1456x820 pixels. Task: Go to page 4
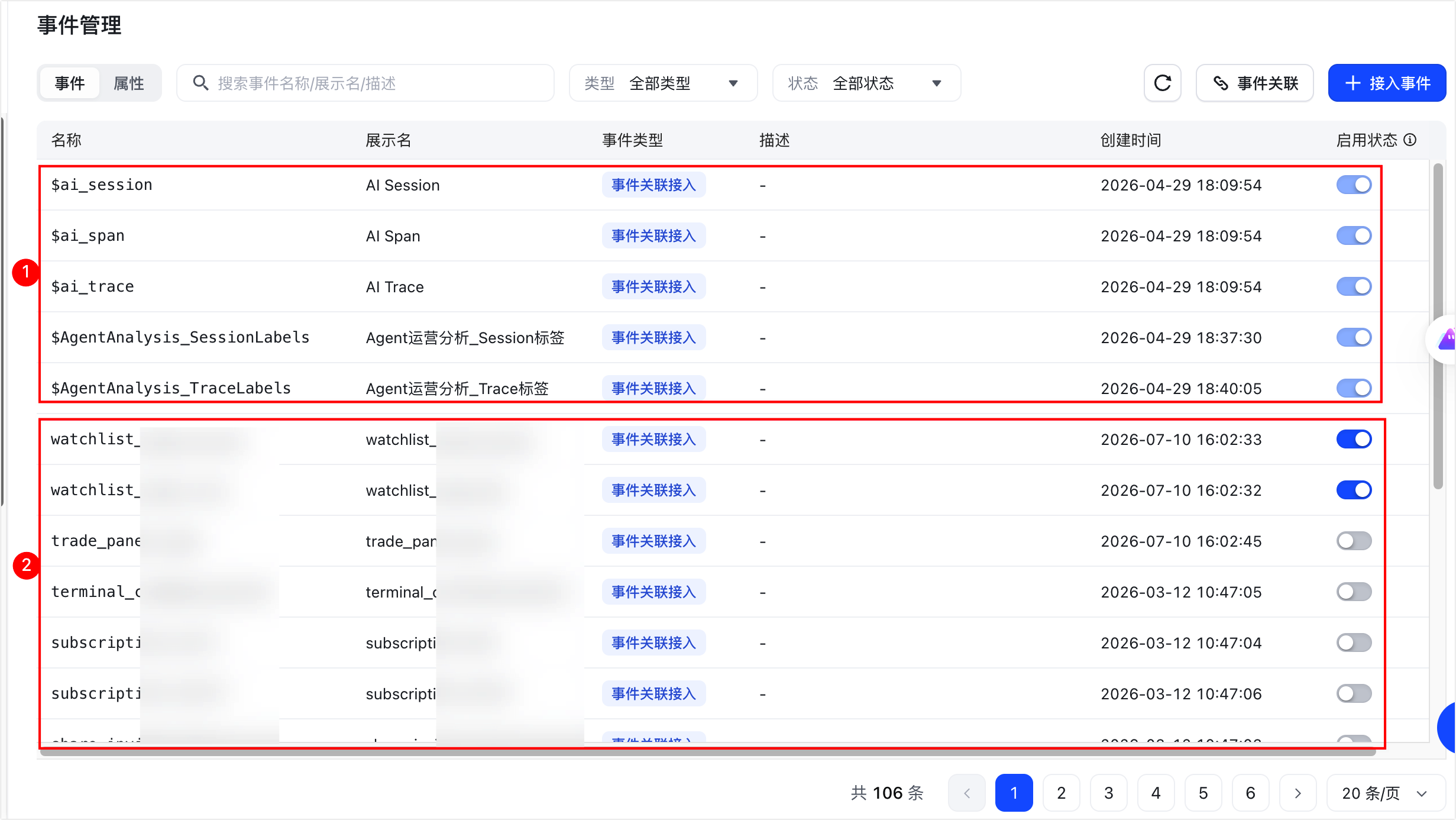(1156, 793)
